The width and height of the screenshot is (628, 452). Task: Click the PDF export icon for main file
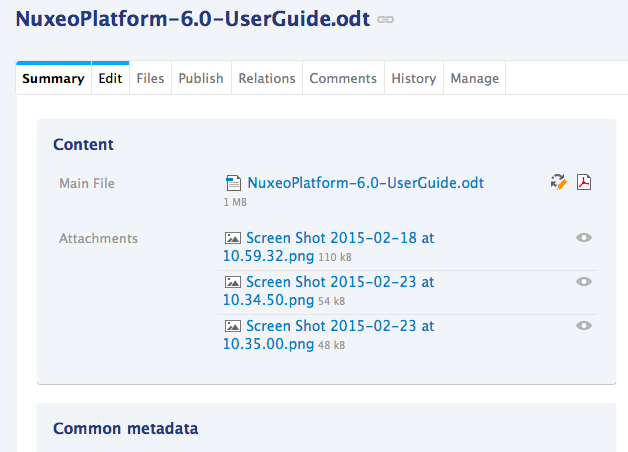coord(584,182)
